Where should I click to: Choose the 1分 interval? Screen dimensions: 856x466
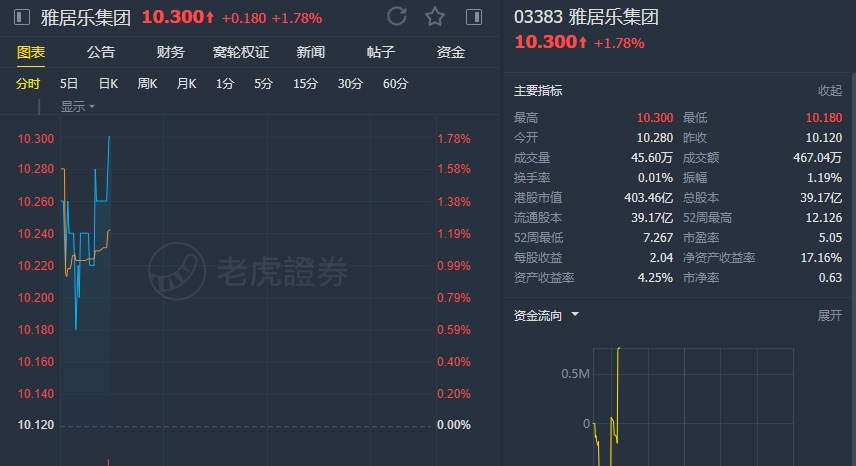(x=225, y=84)
